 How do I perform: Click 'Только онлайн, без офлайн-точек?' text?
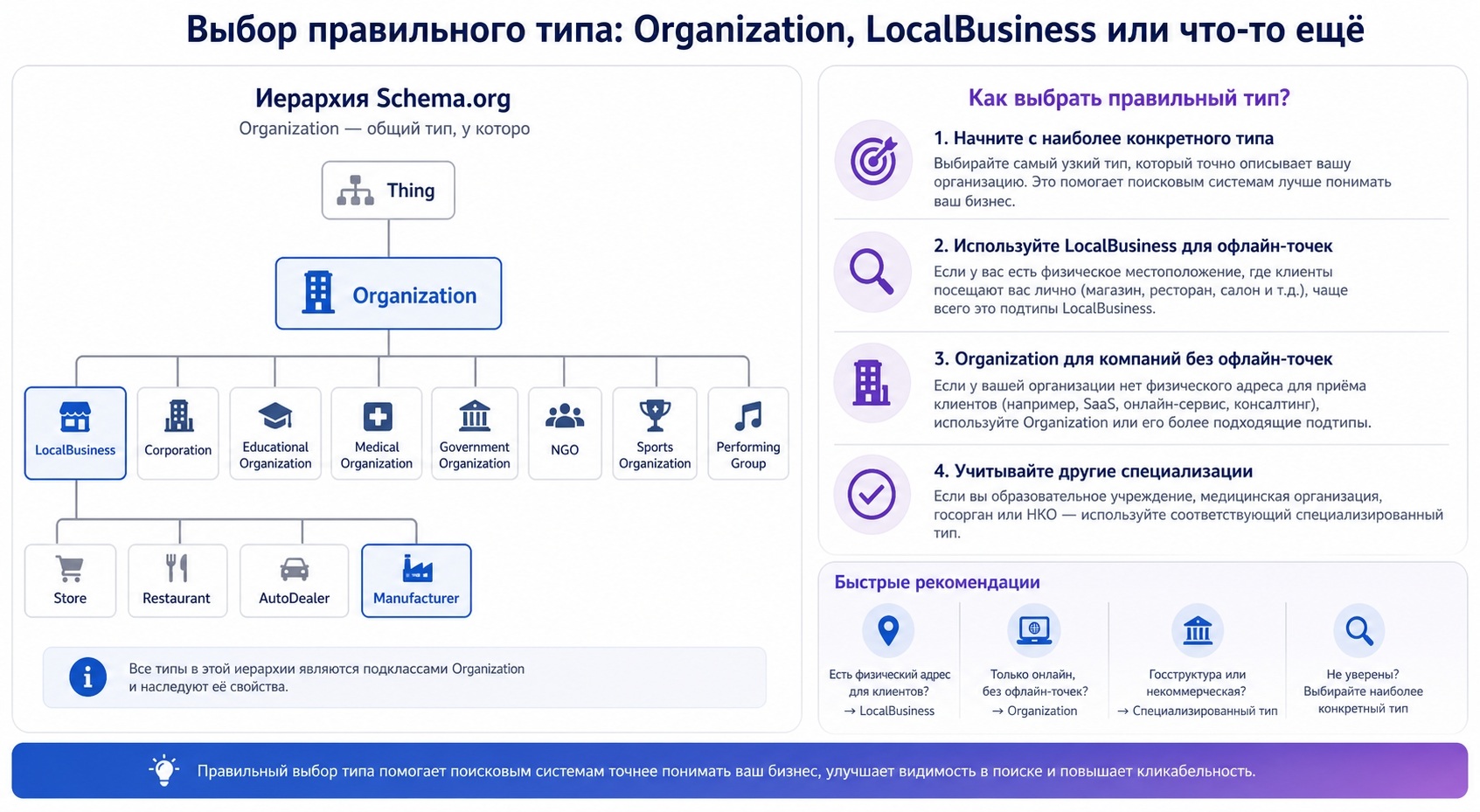click(x=1034, y=683)
